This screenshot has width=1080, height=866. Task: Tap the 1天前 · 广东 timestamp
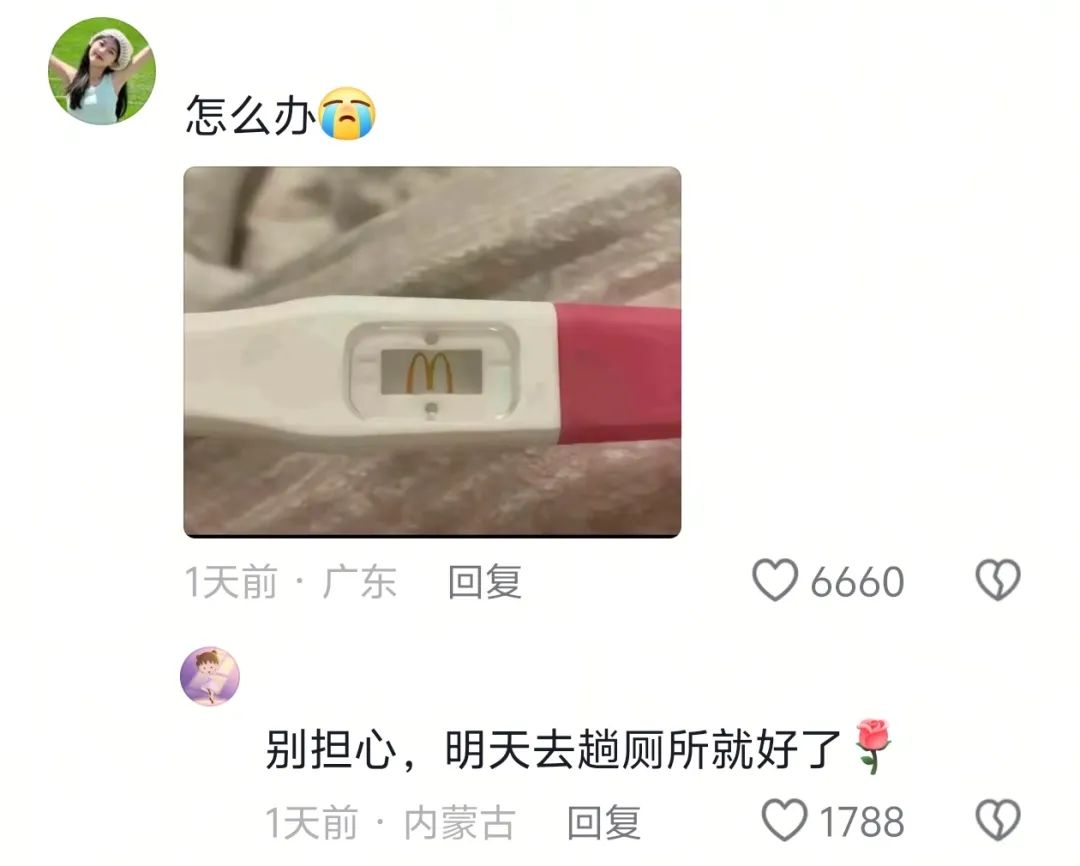(291, 581)
